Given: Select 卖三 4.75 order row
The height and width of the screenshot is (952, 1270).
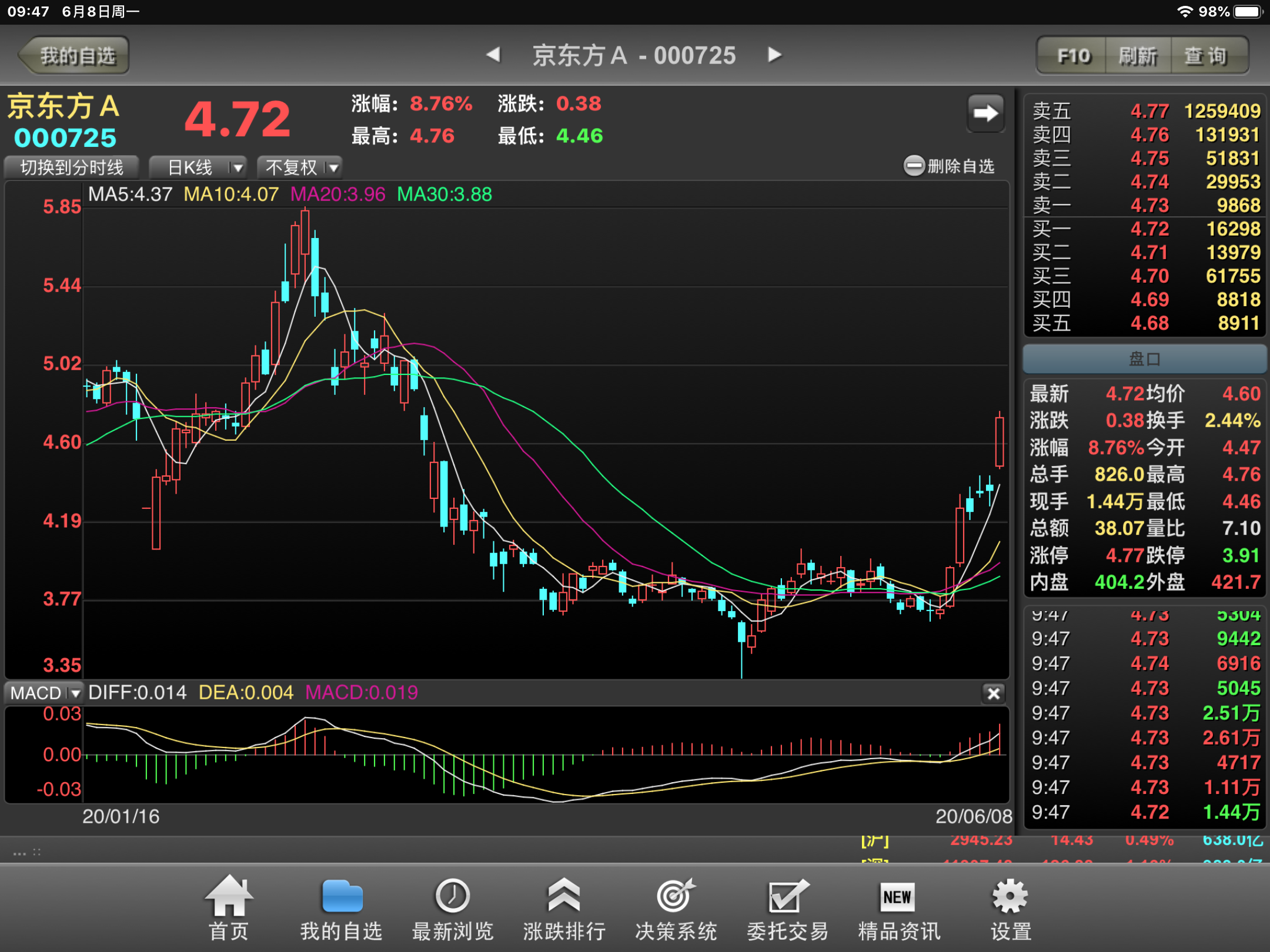Looking at the screenshot, I should pyautogui.click(x=1145, y=158).
